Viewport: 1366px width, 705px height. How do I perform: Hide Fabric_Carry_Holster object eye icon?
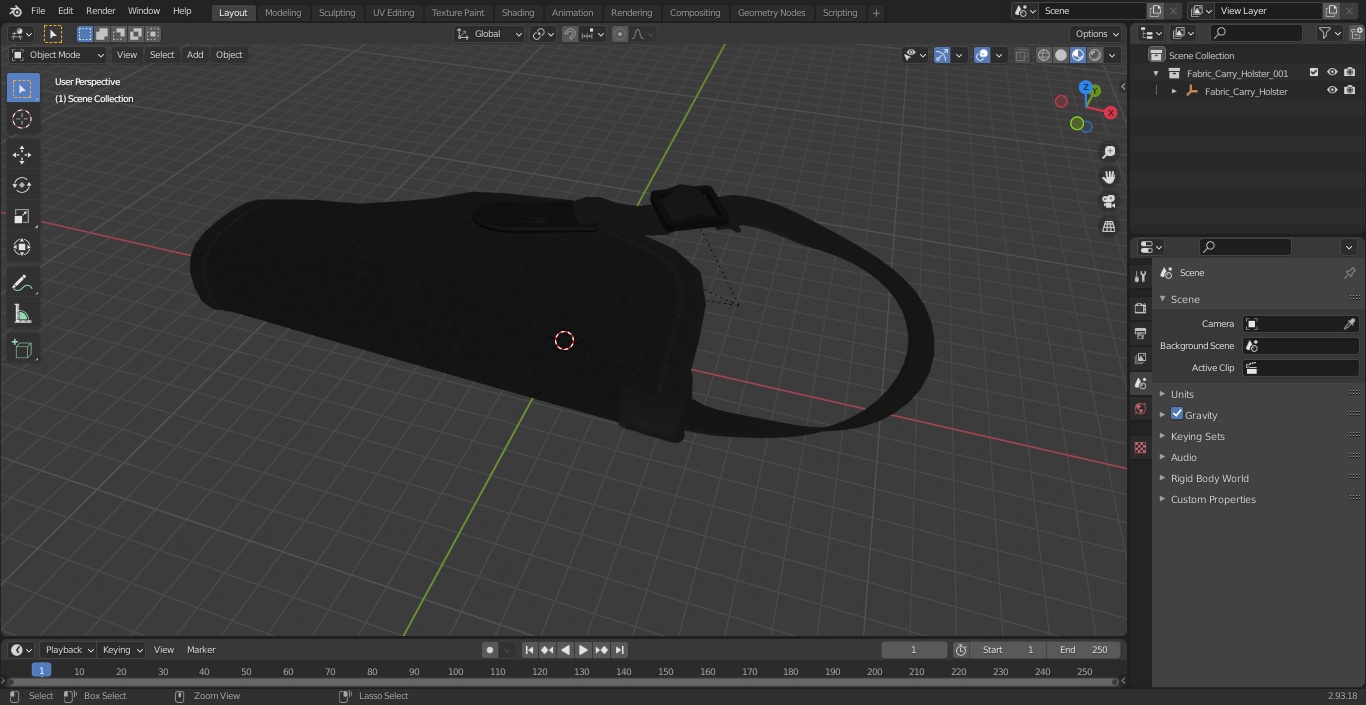coord(1332,91)
